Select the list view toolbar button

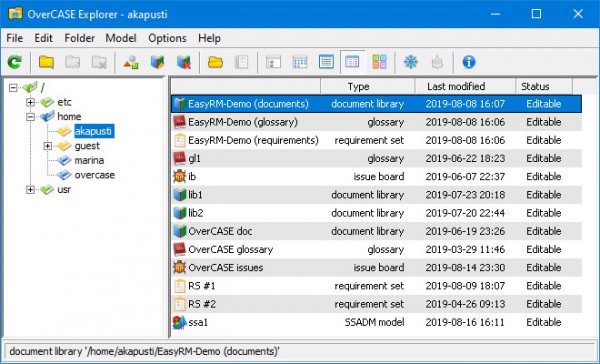pyautogui.click(x=326, y=62)
